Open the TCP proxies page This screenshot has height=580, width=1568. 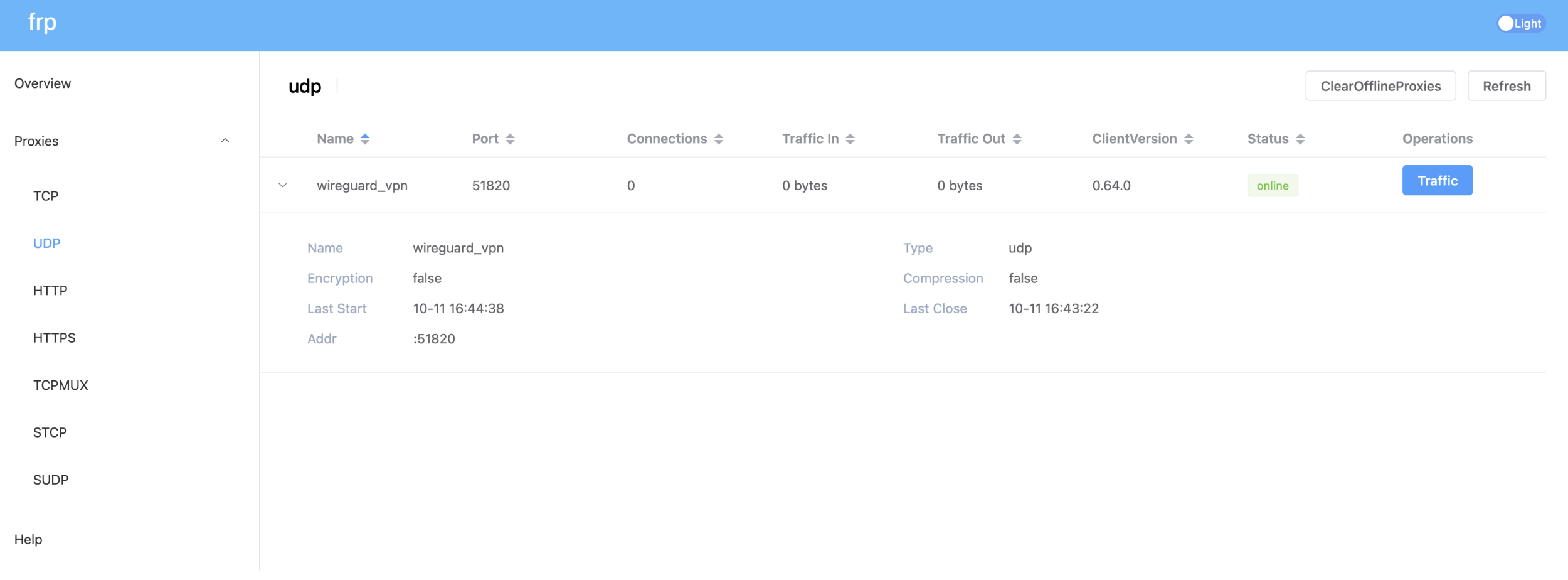tap(46, 196)
